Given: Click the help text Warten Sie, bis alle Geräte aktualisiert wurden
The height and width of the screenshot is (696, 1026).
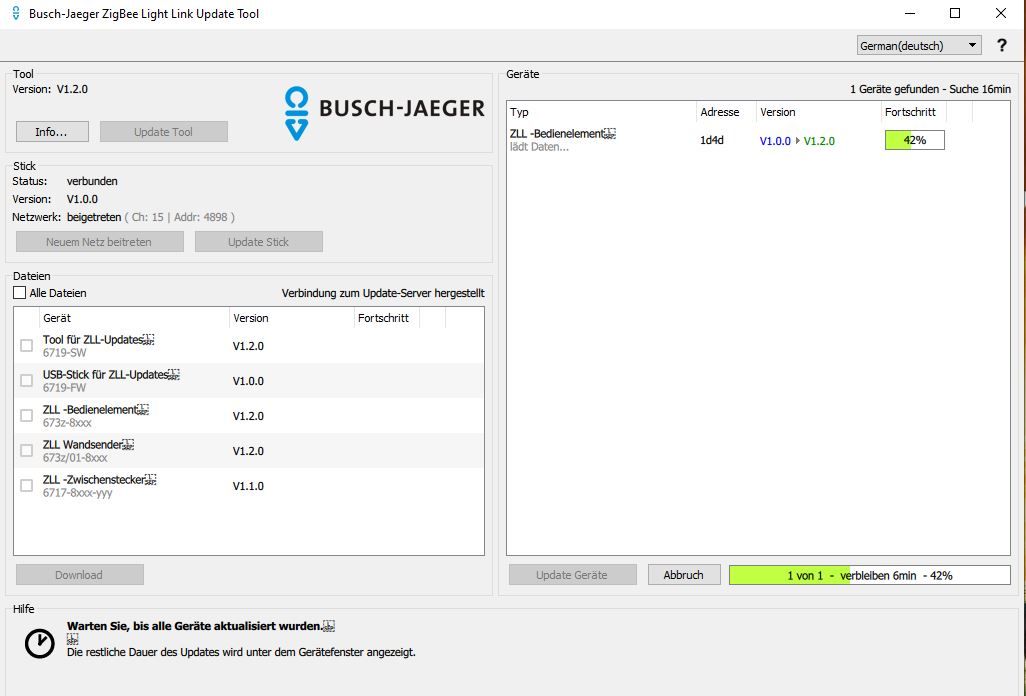Looking at the screenshot, I should tap(195, 626).
